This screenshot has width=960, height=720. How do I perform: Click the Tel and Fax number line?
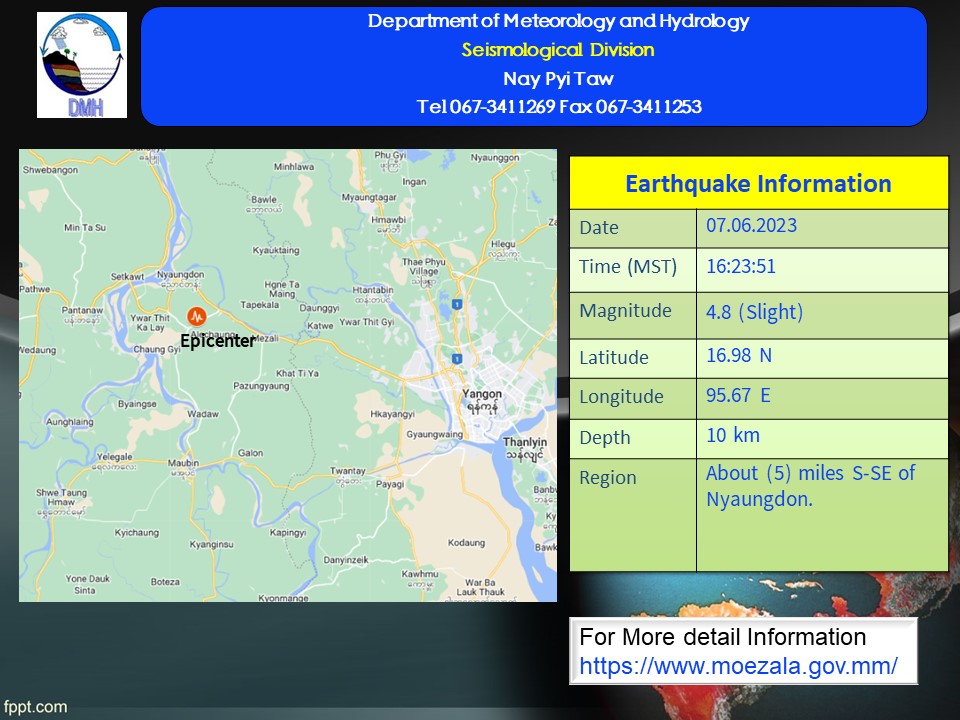559,107
